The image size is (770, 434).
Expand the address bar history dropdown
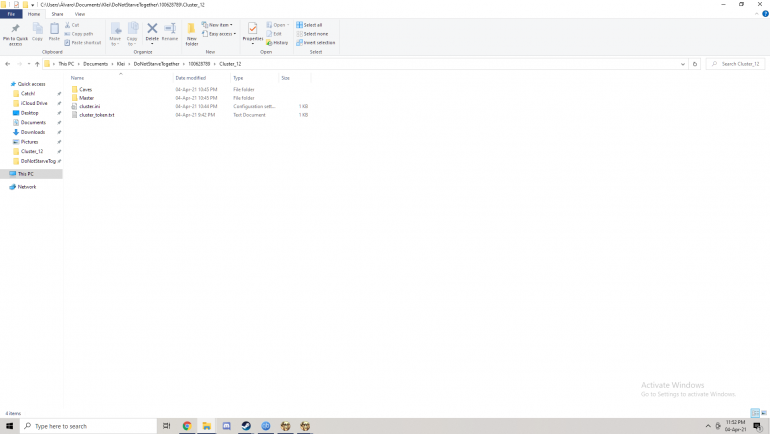683,64
